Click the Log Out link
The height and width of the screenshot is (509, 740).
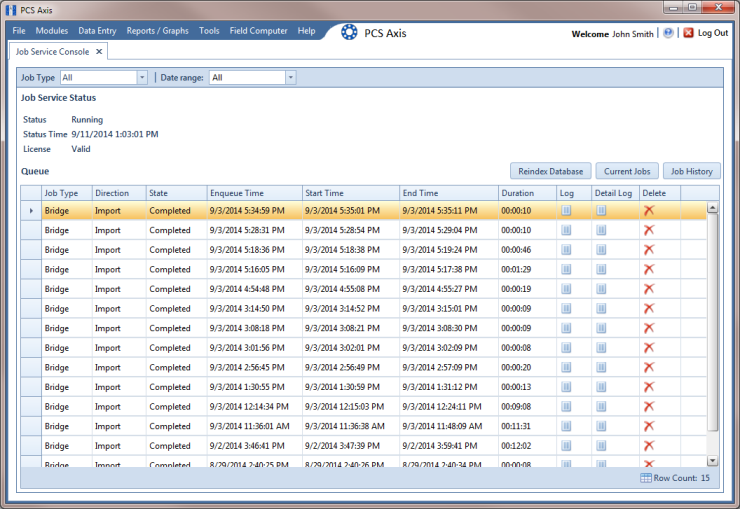click(x=713, y=33)
